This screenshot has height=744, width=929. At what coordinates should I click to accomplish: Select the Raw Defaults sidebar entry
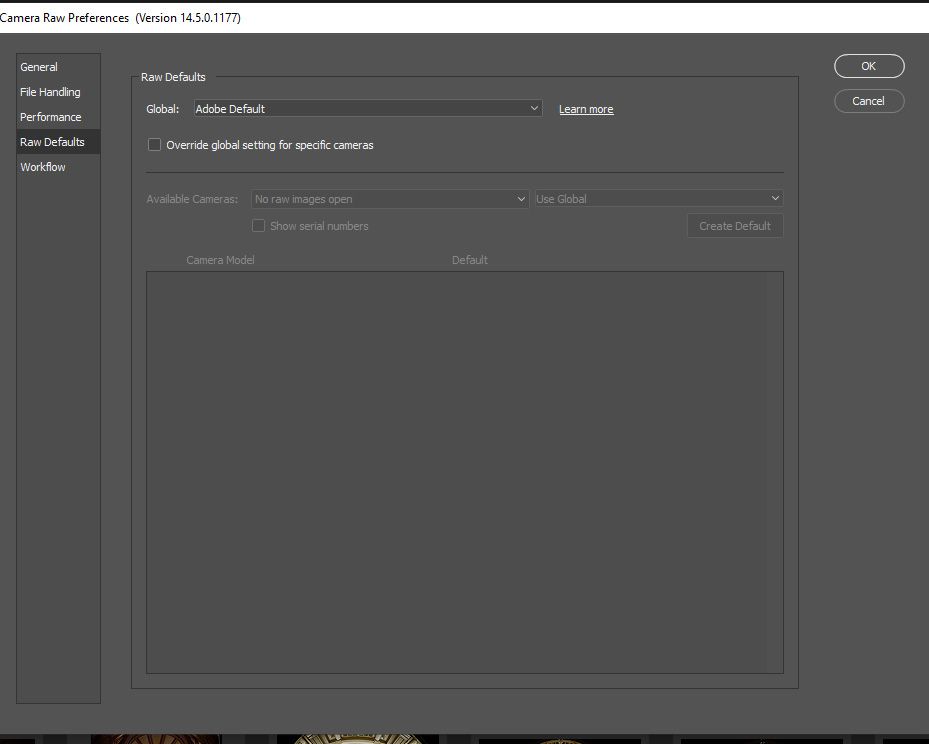click(53, 142)
